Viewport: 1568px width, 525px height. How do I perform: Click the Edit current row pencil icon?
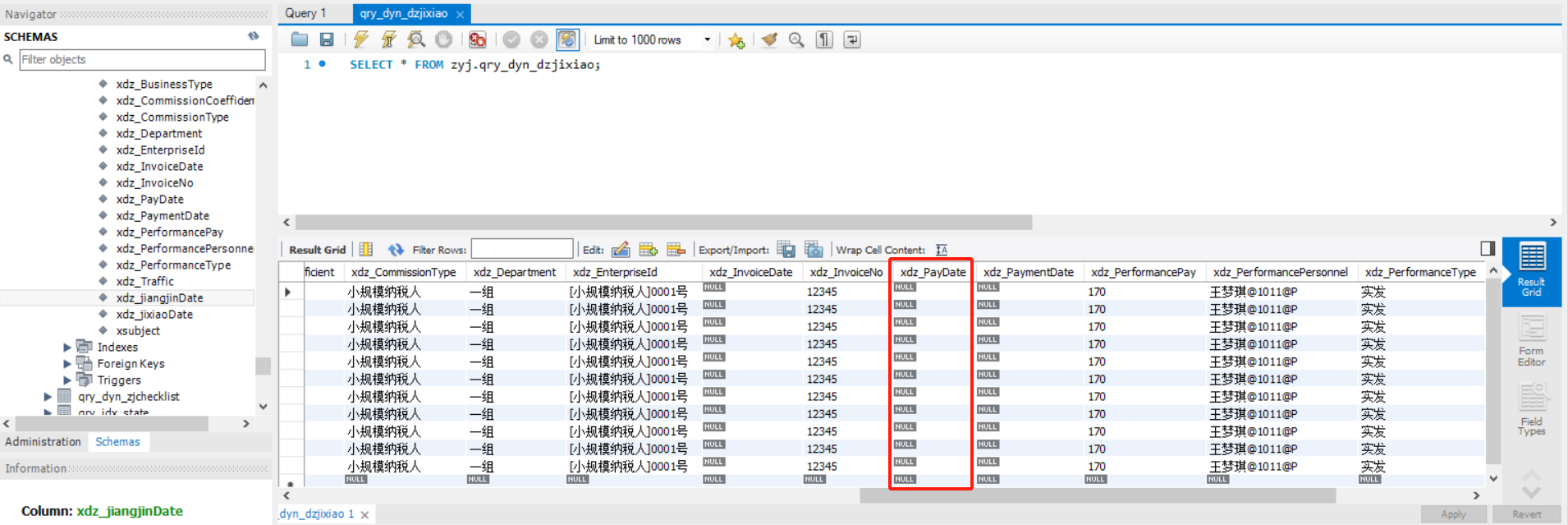621,250
